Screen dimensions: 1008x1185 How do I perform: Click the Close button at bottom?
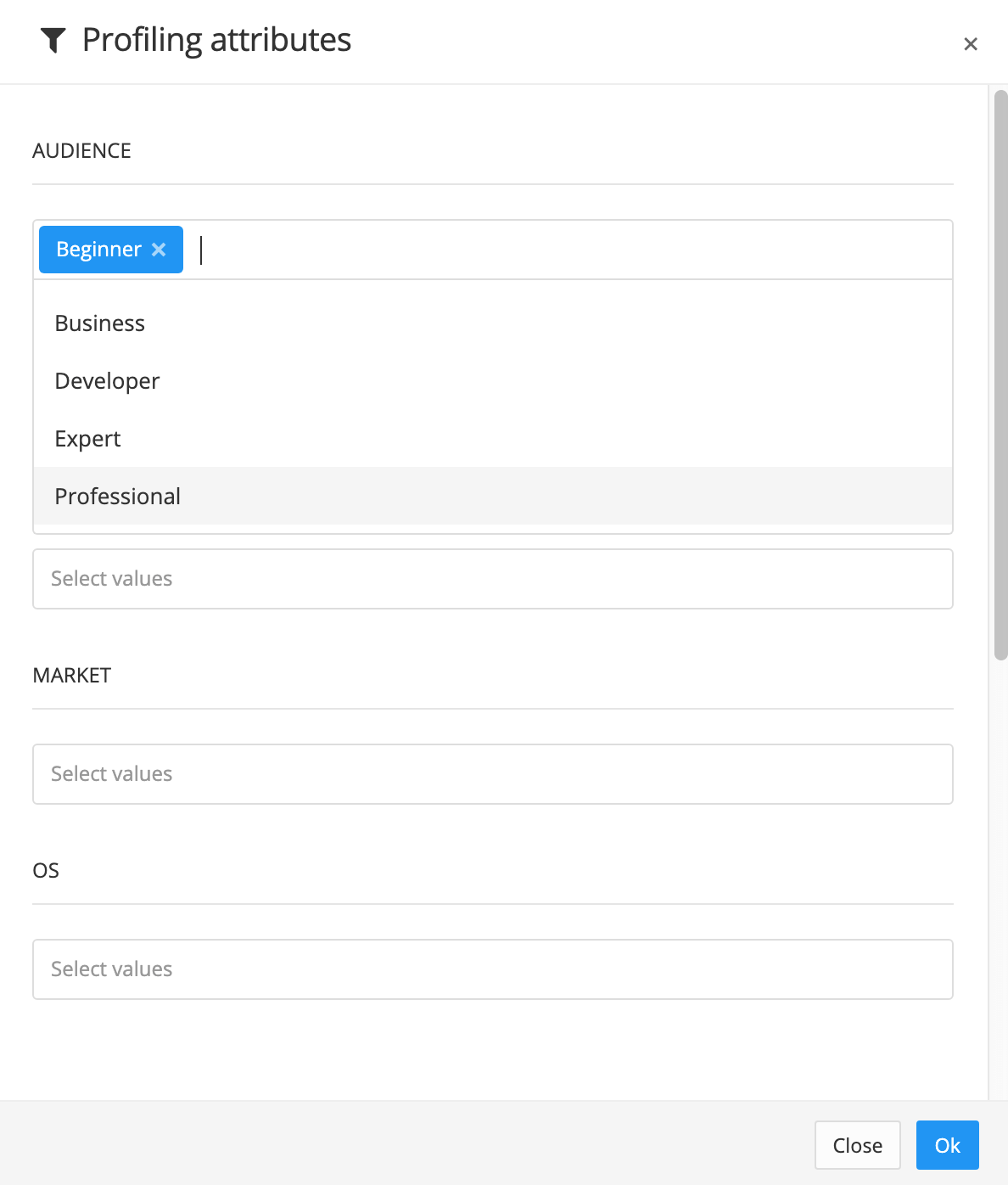[857, 1144]
